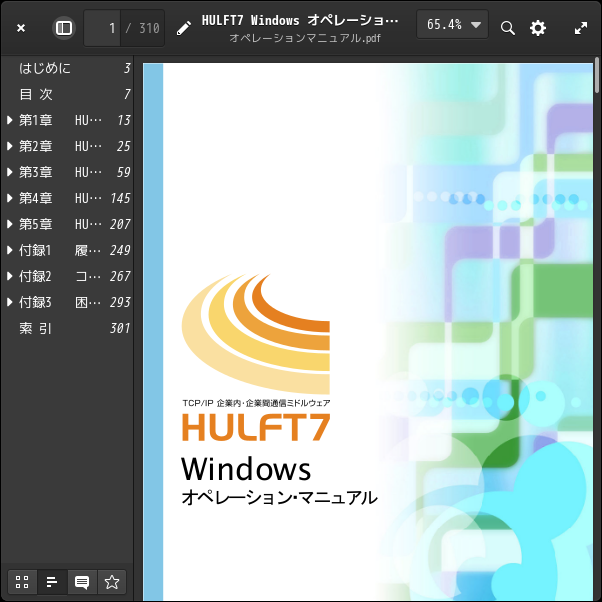Expand the 第5章 outline node

point(10,224)
